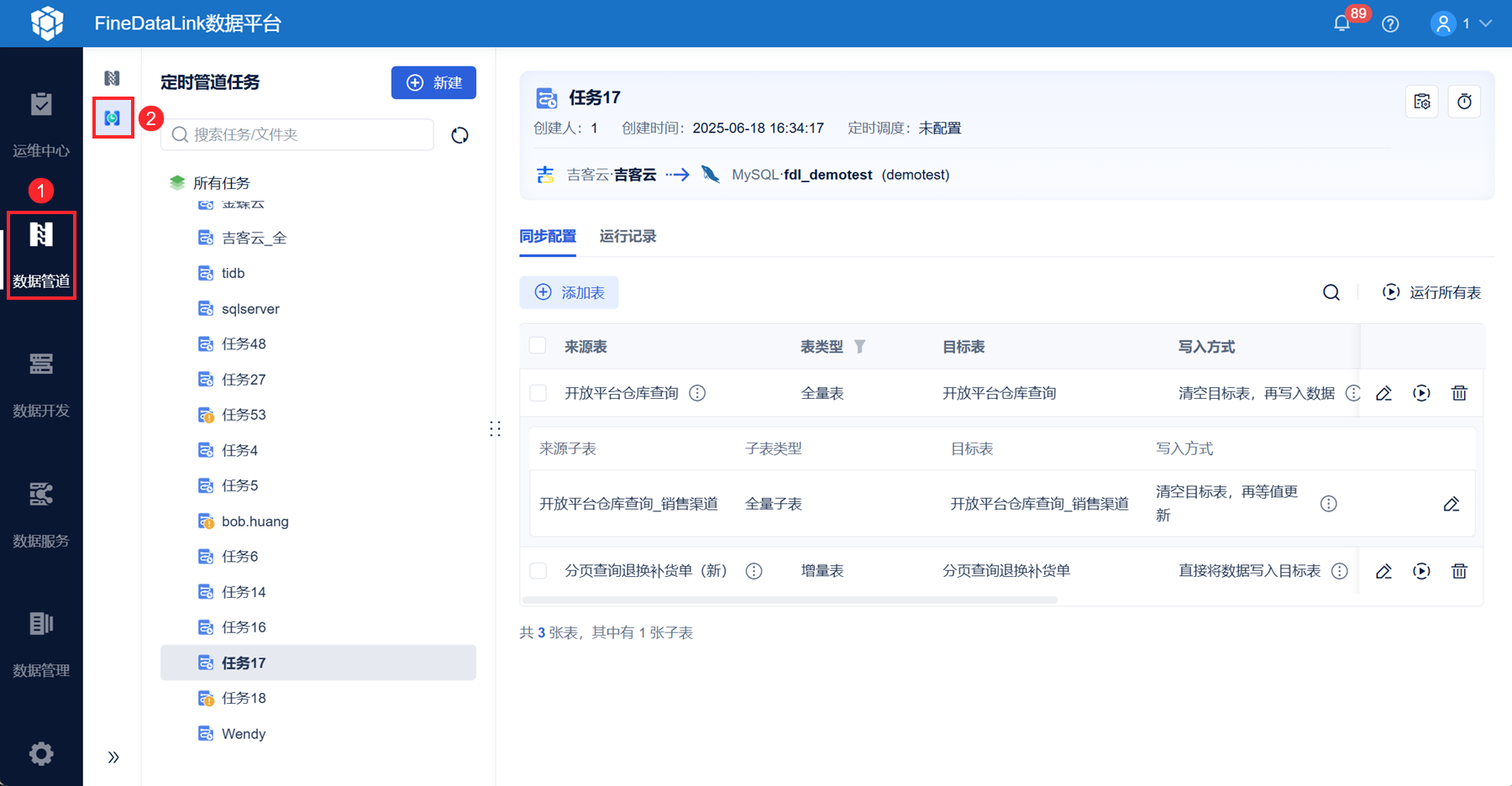Delete the 开放平台仓库查询 table
Image resolution: width=1512 pixels, height=786 pixels.
pos(1459,393)
